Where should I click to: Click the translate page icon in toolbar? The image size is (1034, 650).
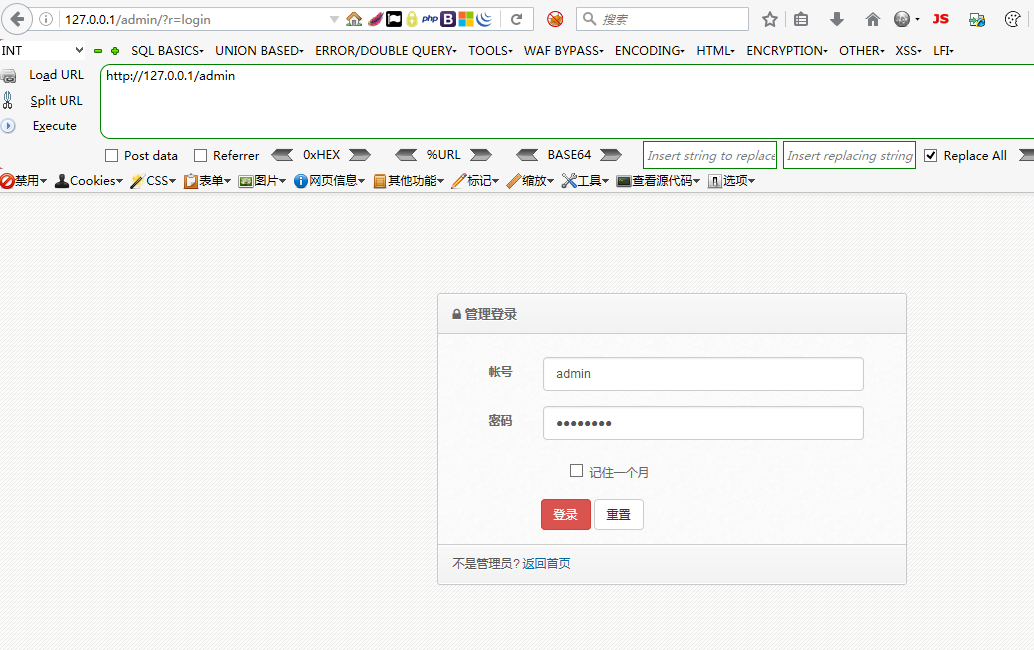pos(977,20)
